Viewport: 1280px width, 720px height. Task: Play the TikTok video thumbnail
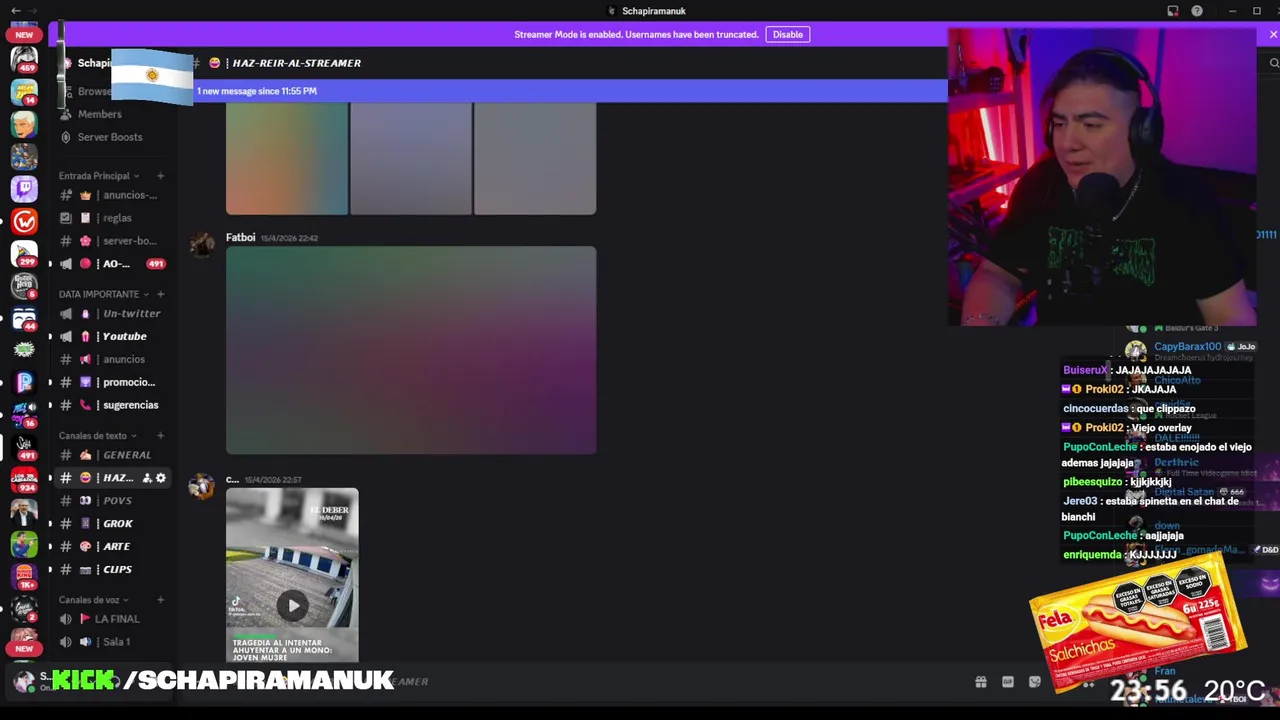click(x=292, y=605)
